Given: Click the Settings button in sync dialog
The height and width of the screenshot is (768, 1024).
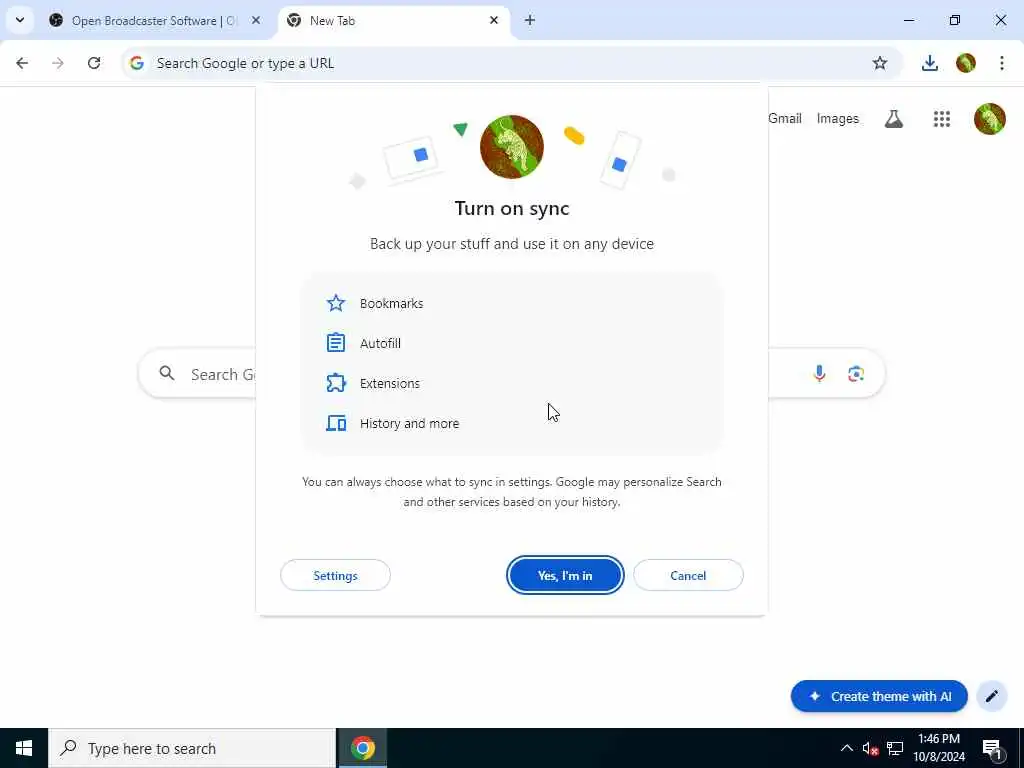Looking at the screenshot, I should tap(335, 575).
